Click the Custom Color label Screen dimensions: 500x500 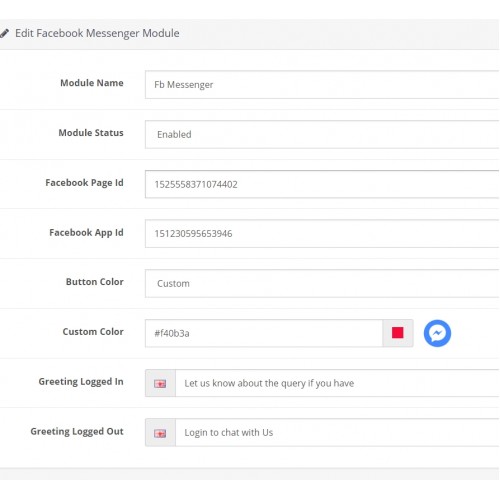click(x=93, y=332)
